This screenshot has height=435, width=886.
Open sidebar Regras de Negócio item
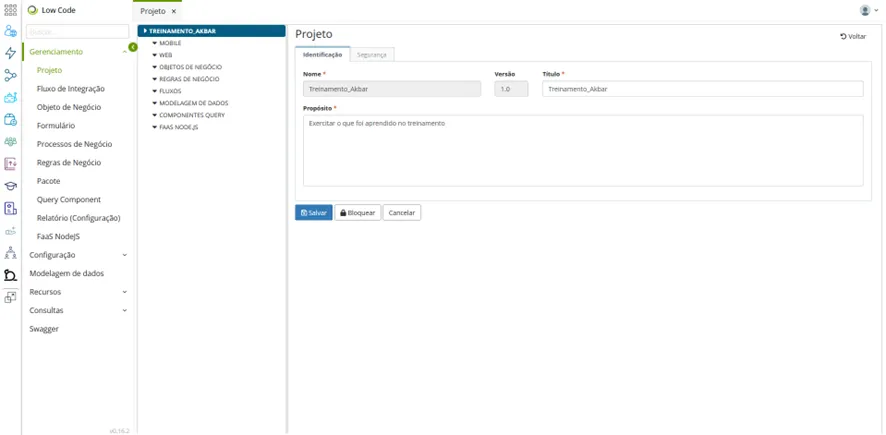pyautogui.click(x=69, y=162)
